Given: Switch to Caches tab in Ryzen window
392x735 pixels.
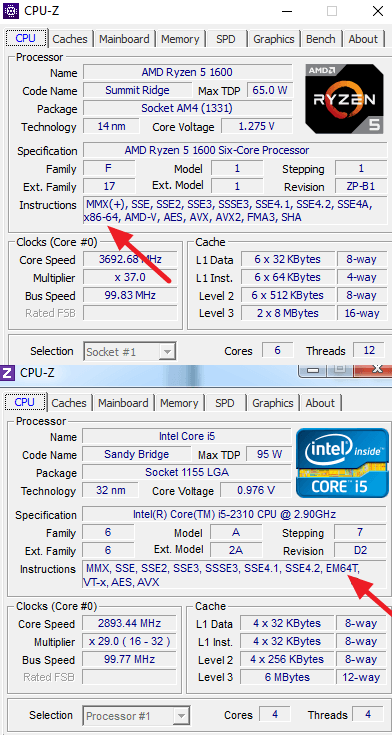Looking at the screenshot, I should [x=70, y=39].
